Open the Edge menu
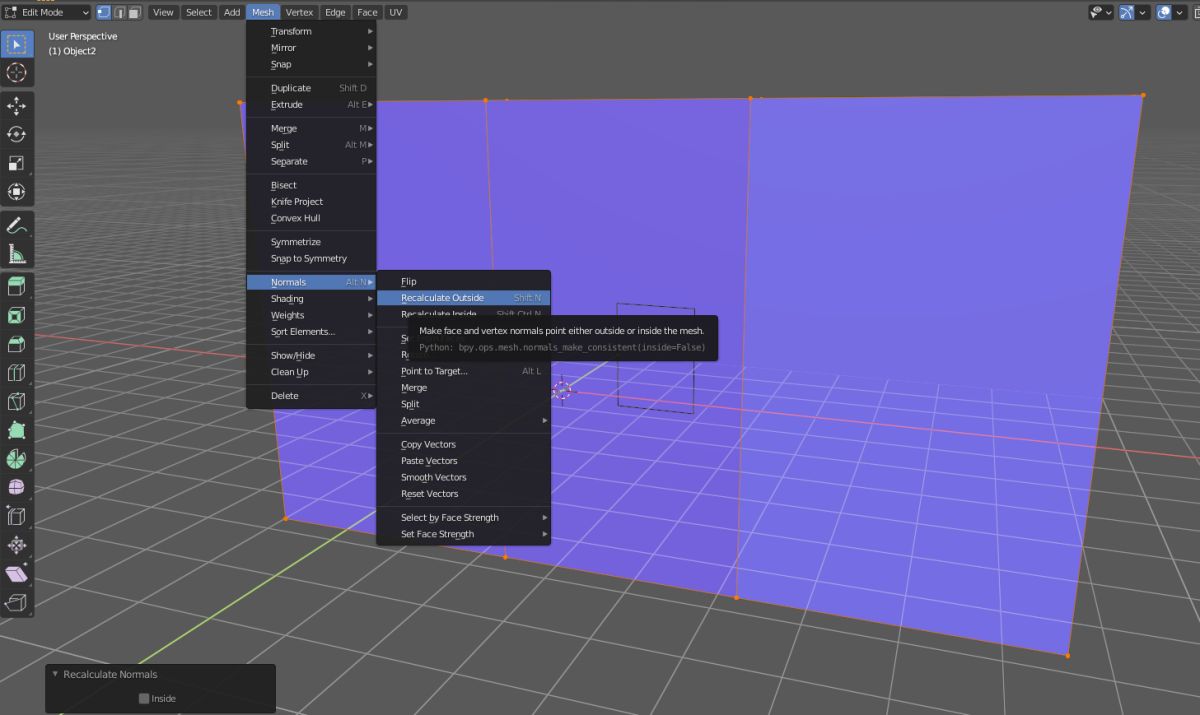Image resolution: width=1200 pixels, height=715 pixels. [x=335, y=12]
